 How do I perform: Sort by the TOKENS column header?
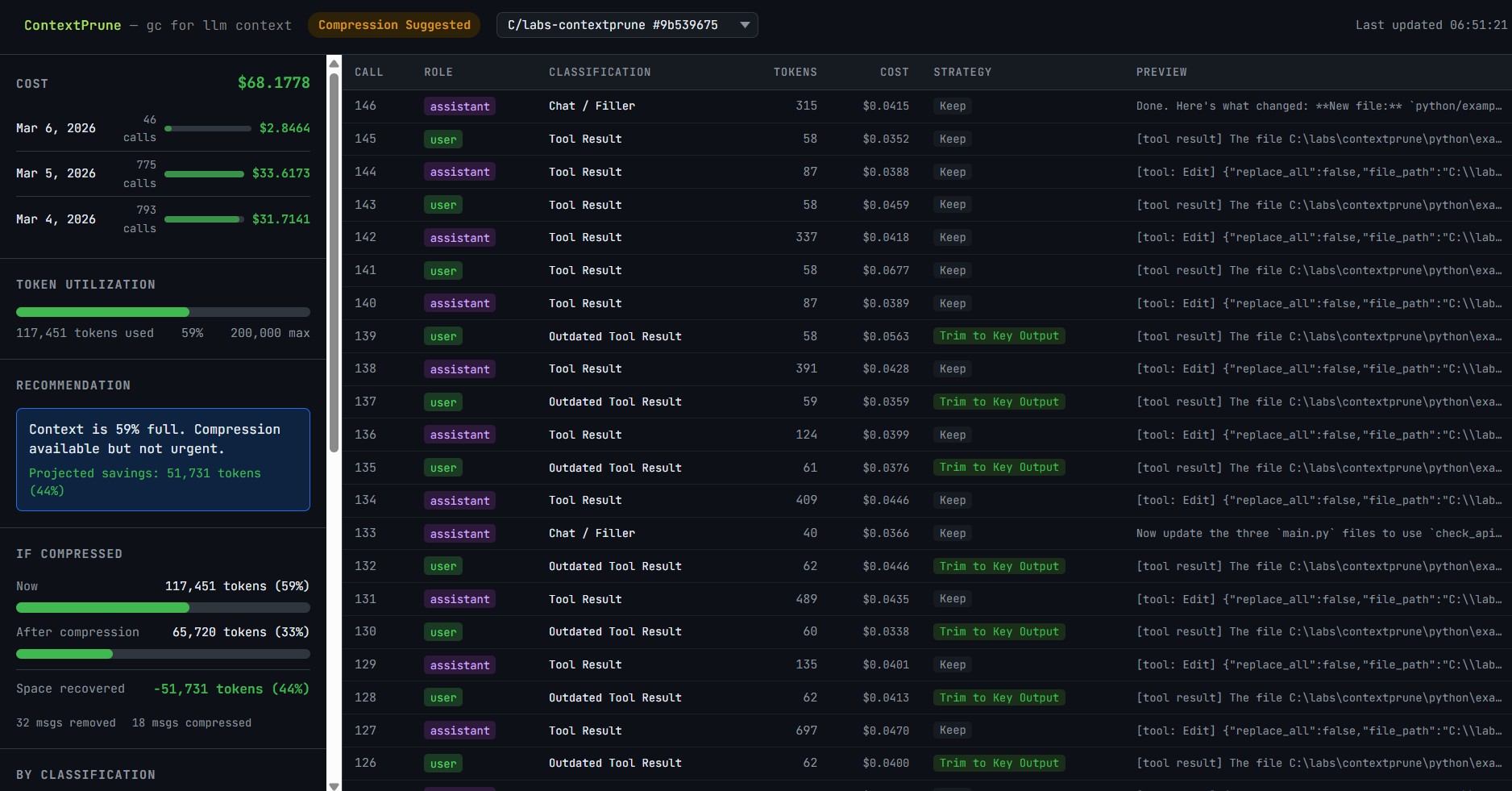click(x=795, y=72)
